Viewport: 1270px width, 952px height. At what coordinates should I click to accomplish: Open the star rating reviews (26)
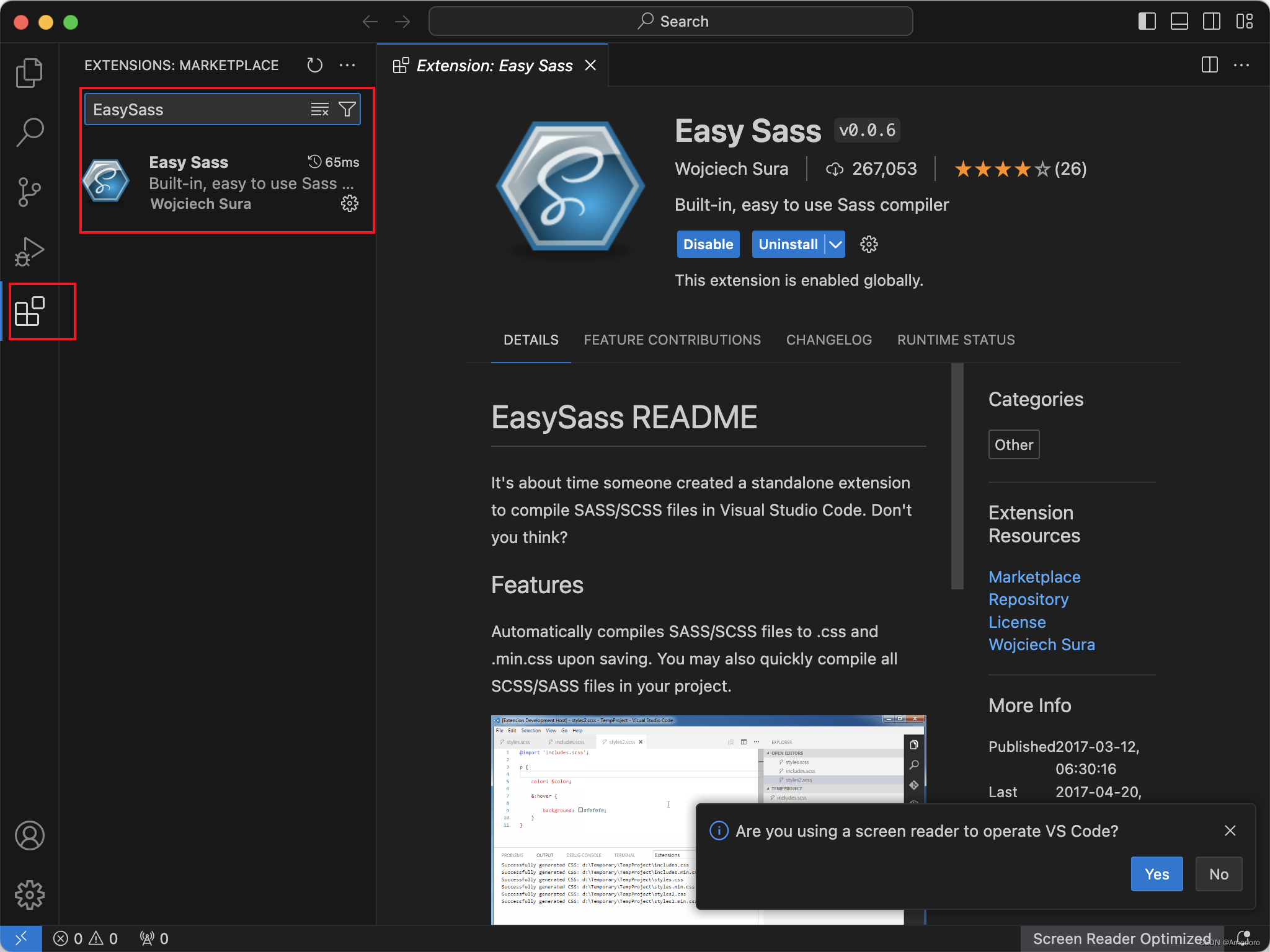[1020, 169]
